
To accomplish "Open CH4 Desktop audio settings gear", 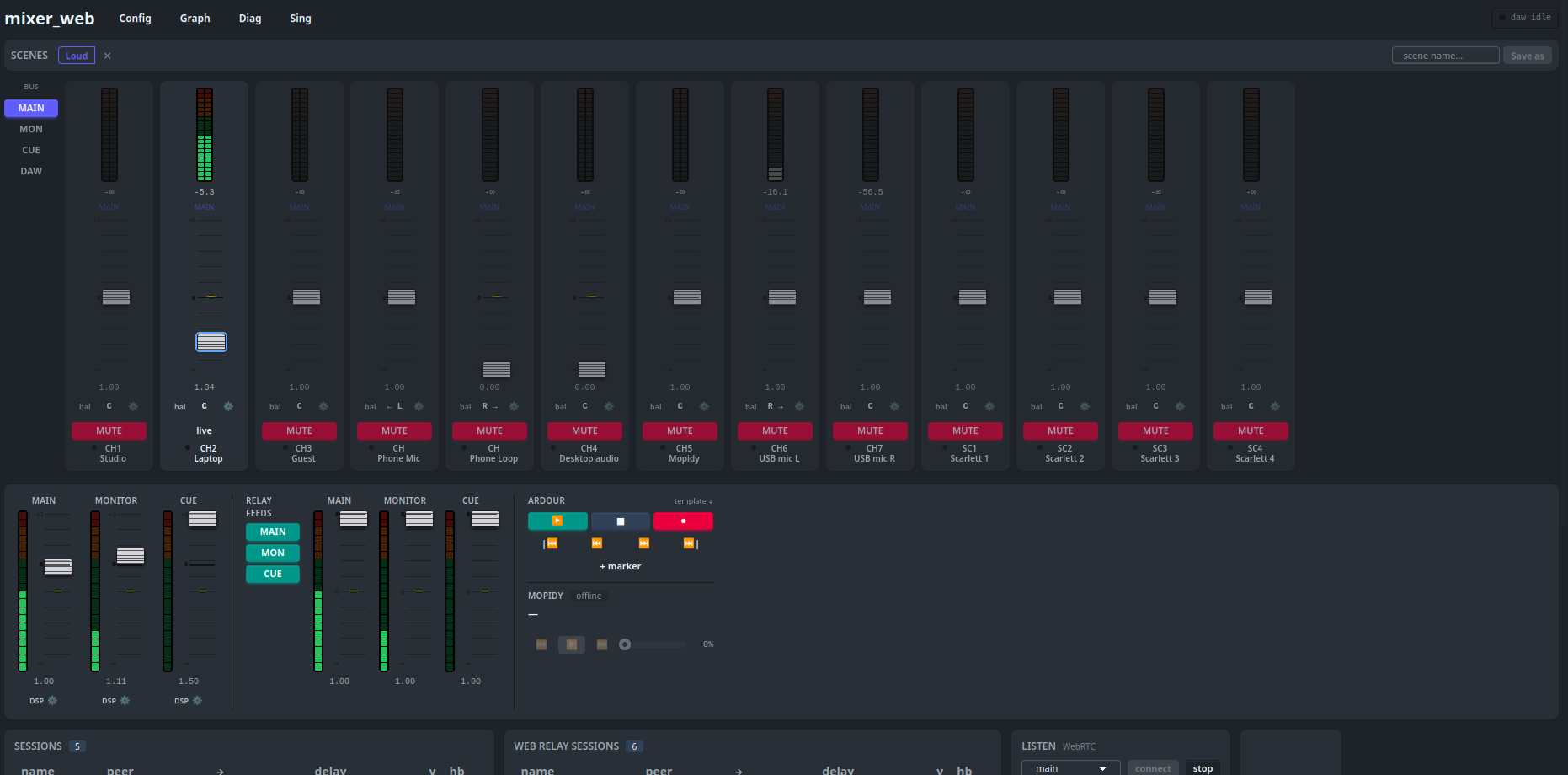I will click(x=609, y=406).
